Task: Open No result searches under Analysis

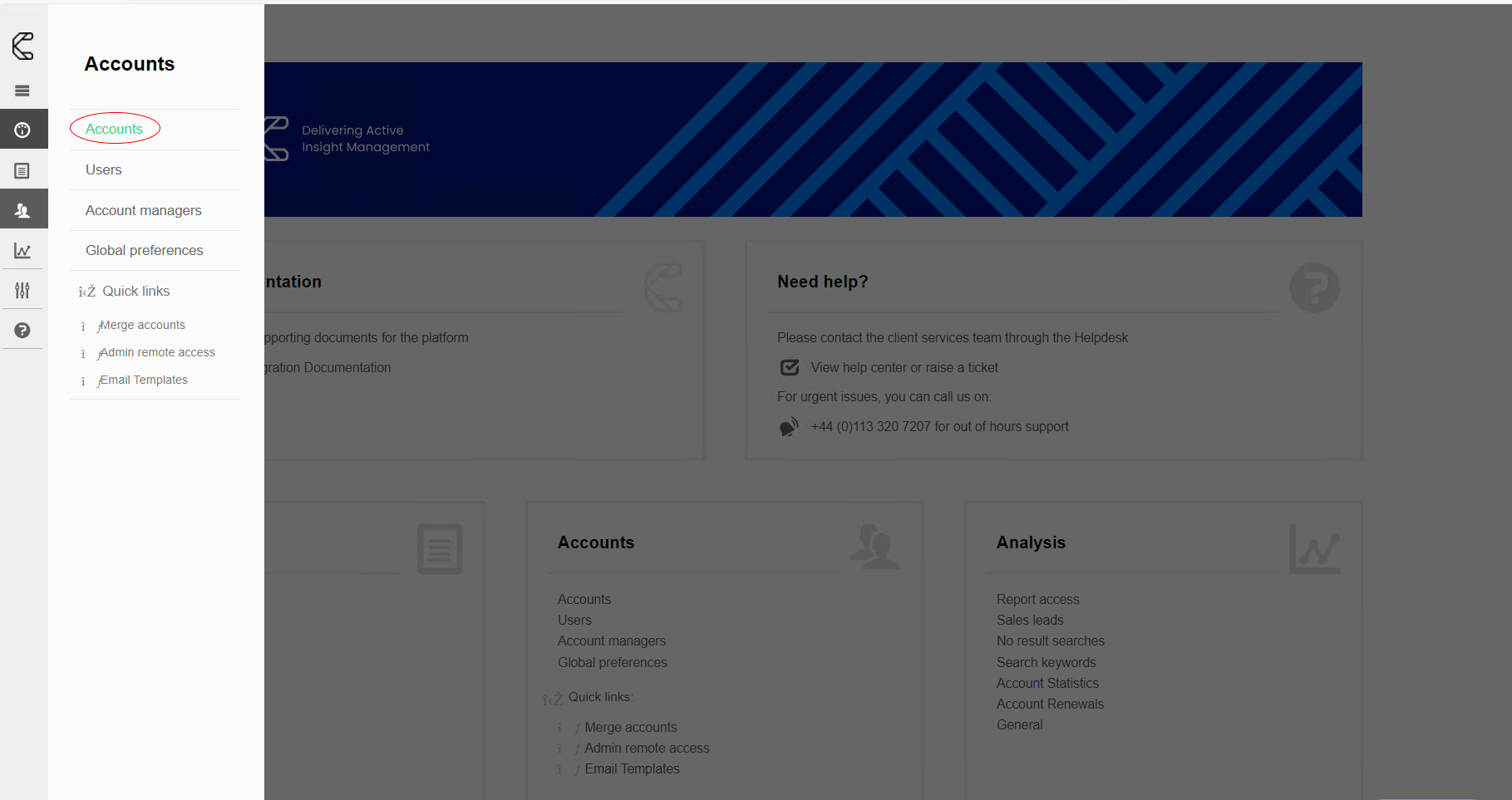Action: pos(1051,640)
